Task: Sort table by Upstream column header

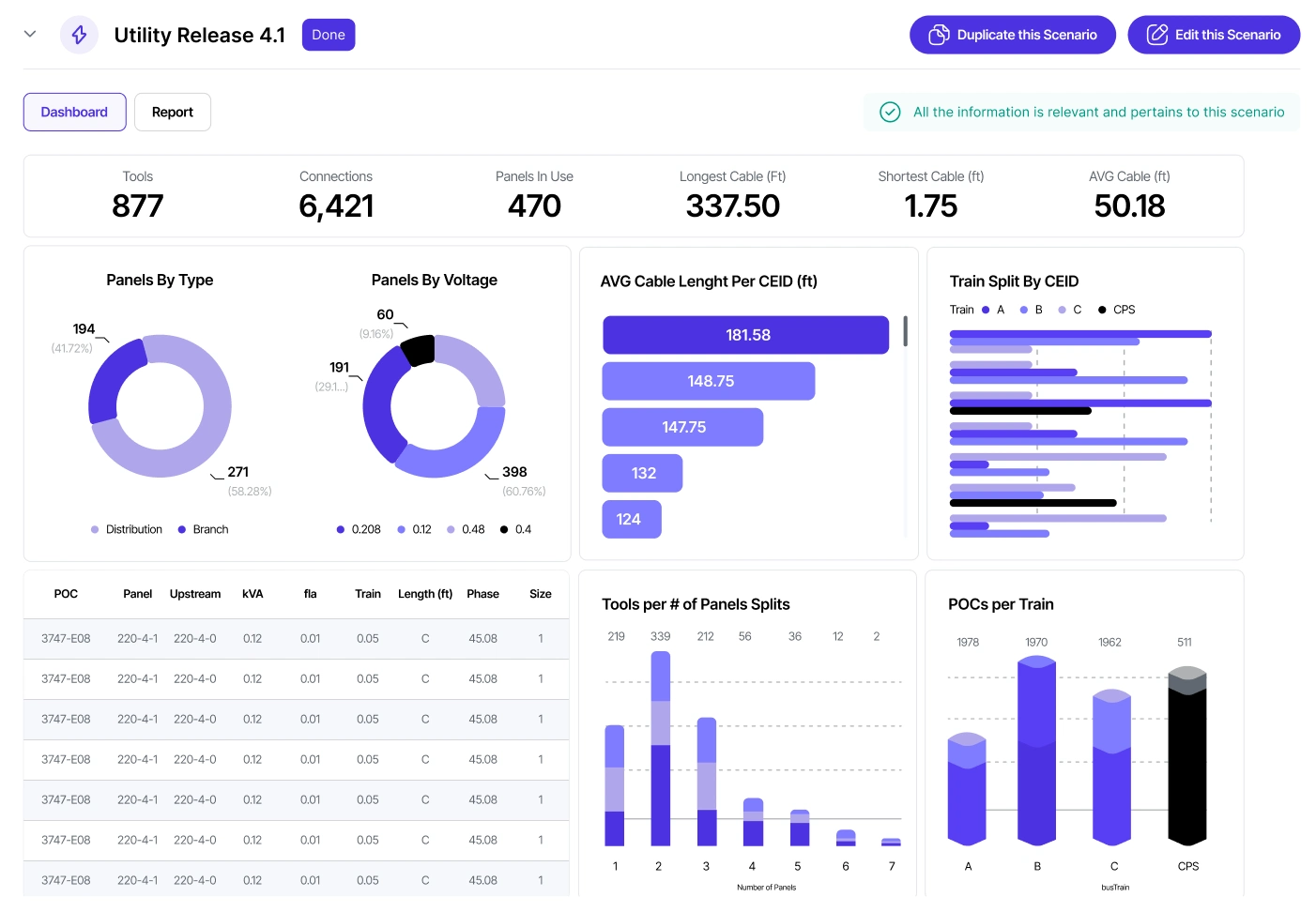Action: (x=195, y=594)
